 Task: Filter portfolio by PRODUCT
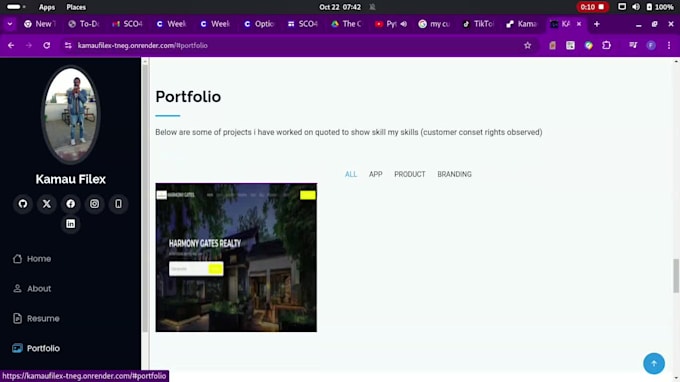[410, 174]
